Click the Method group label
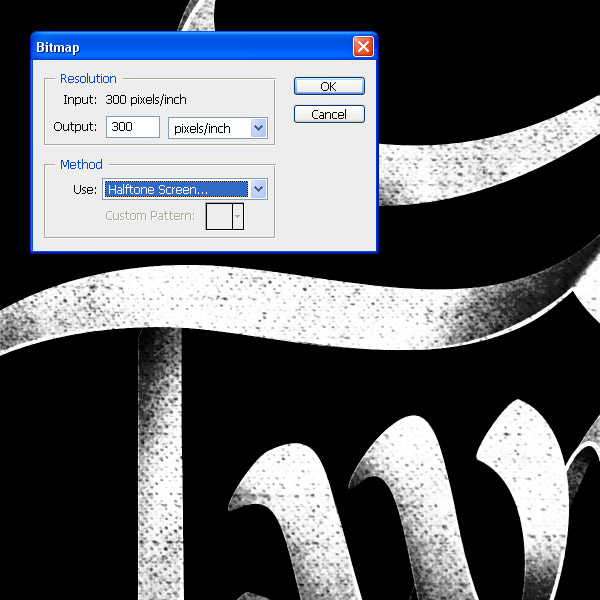The height and width of the screenshot is (600, 600). (81, 165)
